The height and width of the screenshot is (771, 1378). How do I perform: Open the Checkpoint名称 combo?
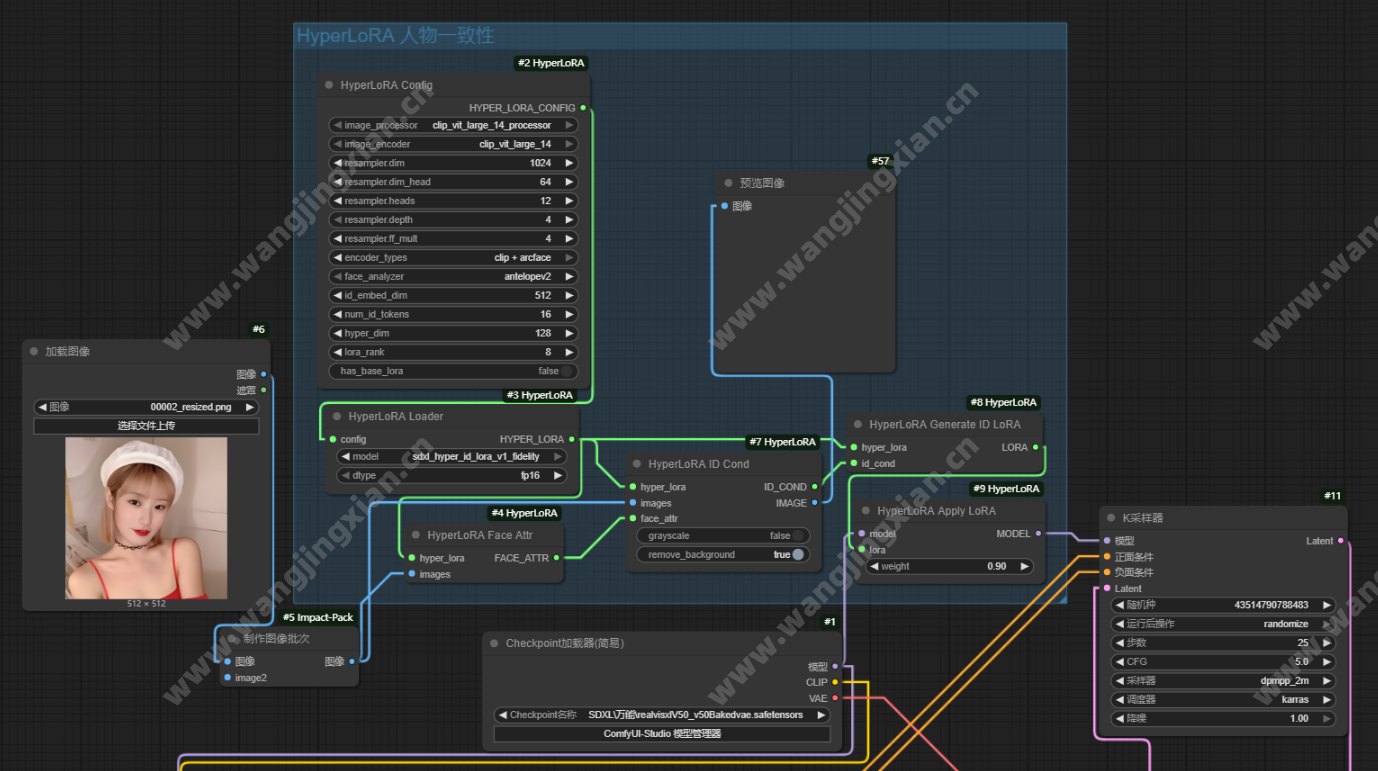pyautogui.click(x=662, y=715)
